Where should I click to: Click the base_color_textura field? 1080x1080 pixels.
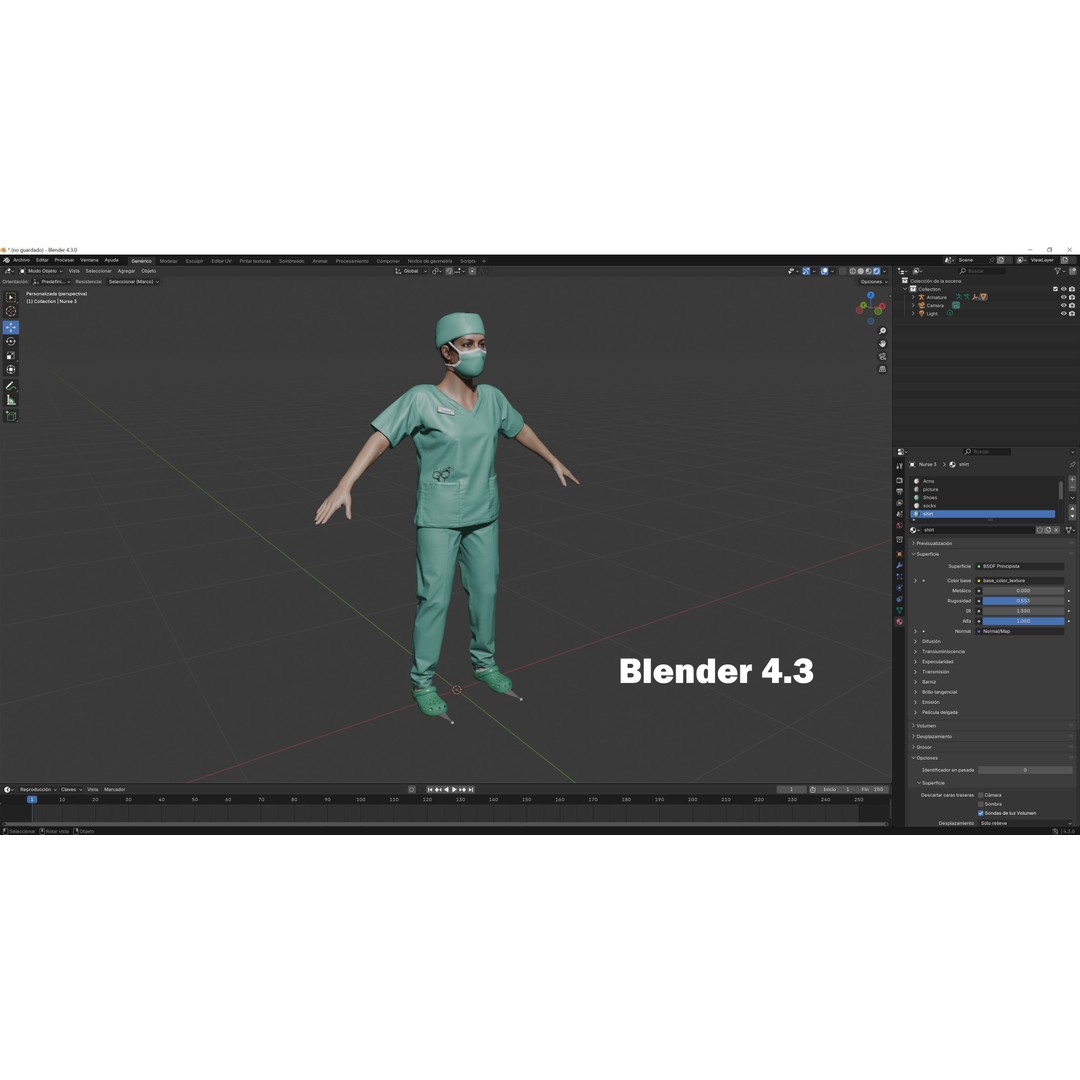coord(1019,581)
